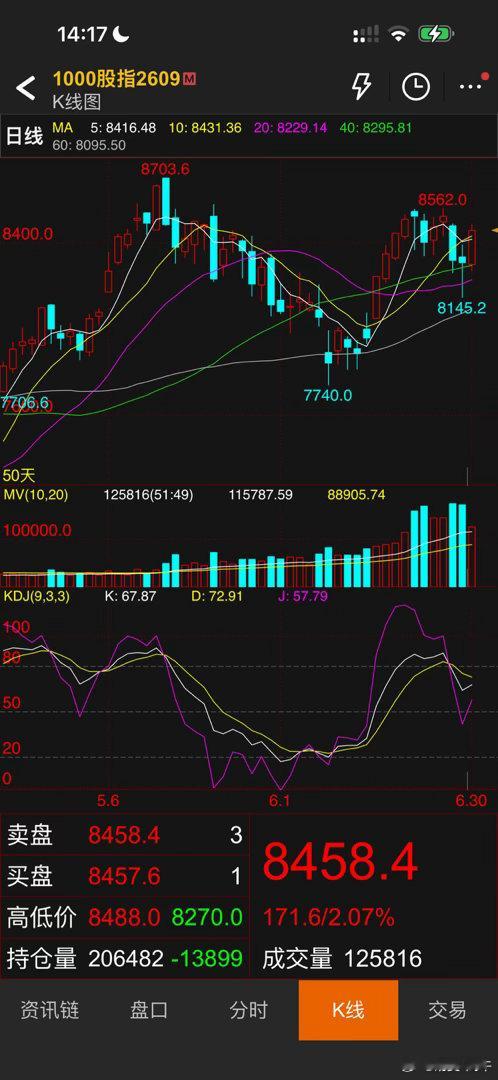Tap the K: 67.87 value
Screen dimensions: 498x1080
pyautogui.click(x=129, y=596)
